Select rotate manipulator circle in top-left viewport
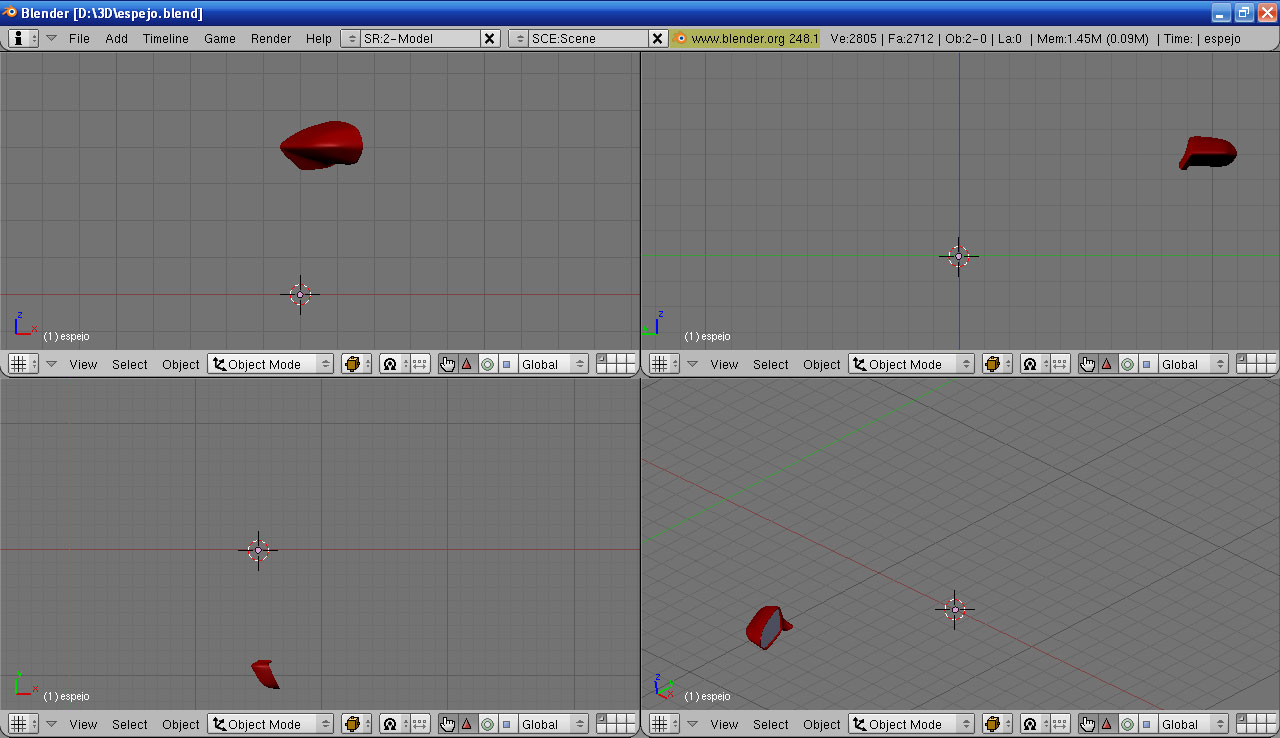The height and width of the screenshot is (738, 1280). (x=487, y=364)
